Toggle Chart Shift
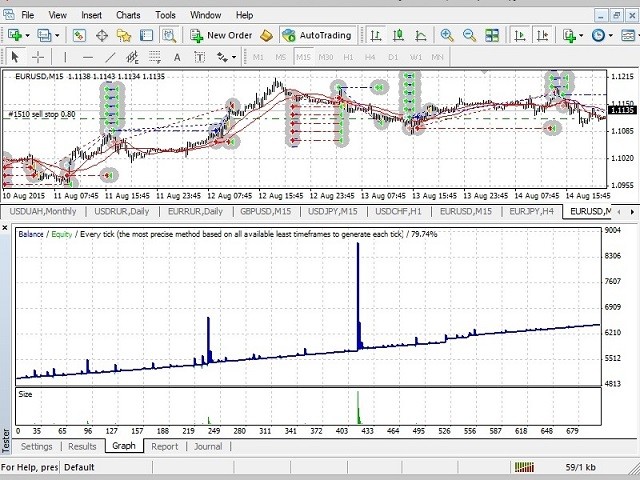Screen dimensions: 640x480 [542, 36]
